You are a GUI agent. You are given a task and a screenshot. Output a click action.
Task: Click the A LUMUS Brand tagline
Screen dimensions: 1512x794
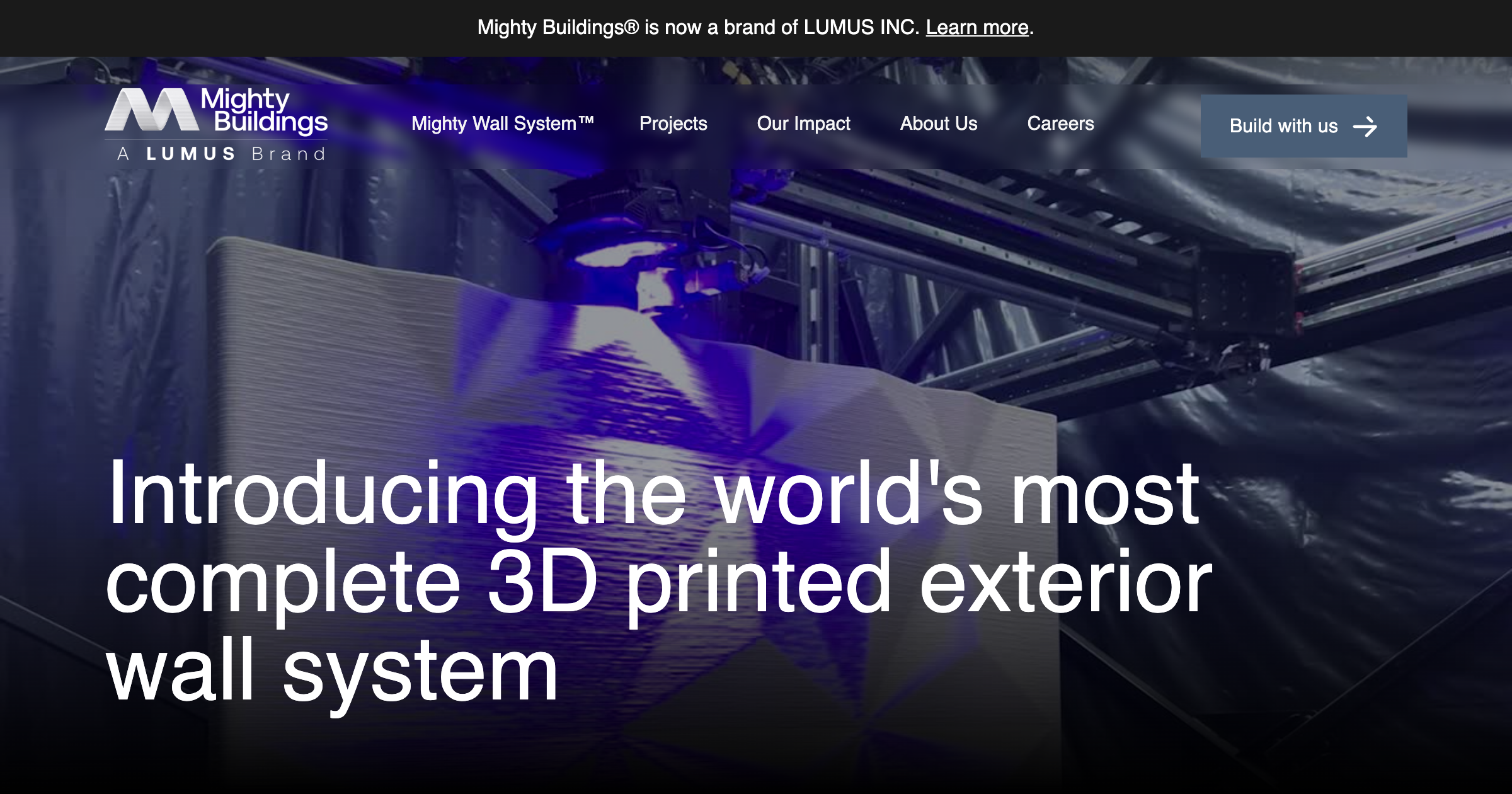click(x=221, y=154)
